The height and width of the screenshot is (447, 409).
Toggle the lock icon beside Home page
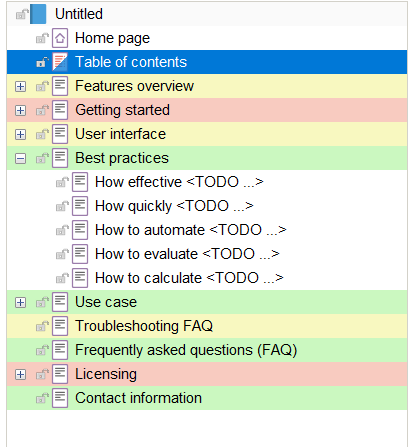tap(42, 38)
